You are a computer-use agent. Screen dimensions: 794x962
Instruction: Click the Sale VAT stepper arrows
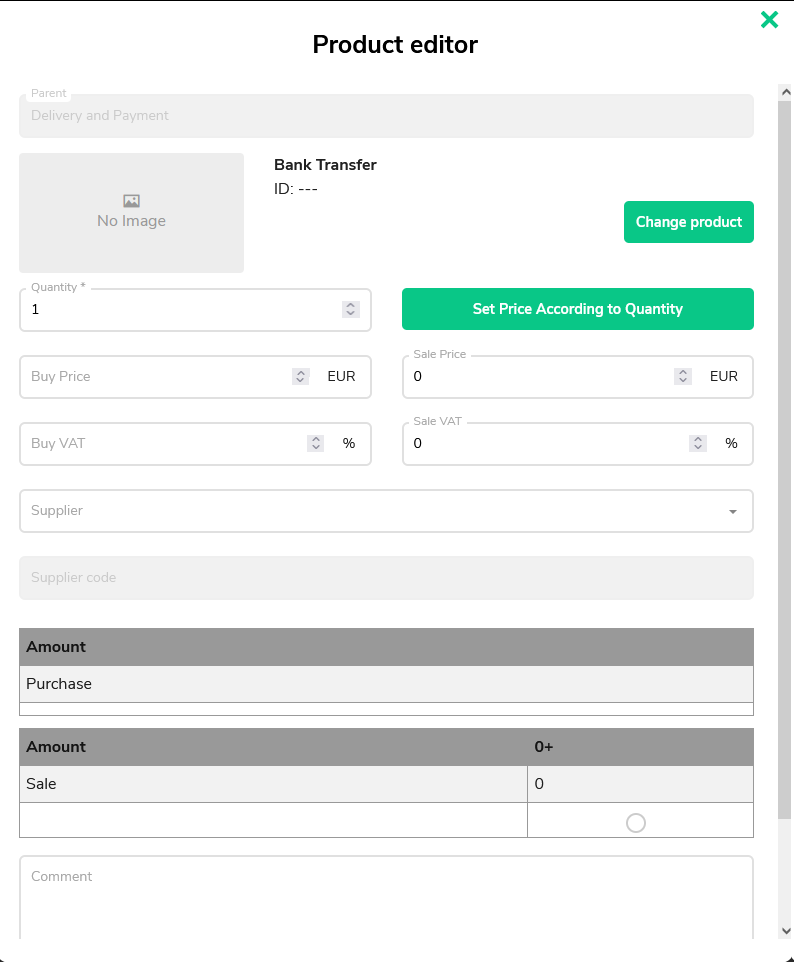click(x=698, y=443)
